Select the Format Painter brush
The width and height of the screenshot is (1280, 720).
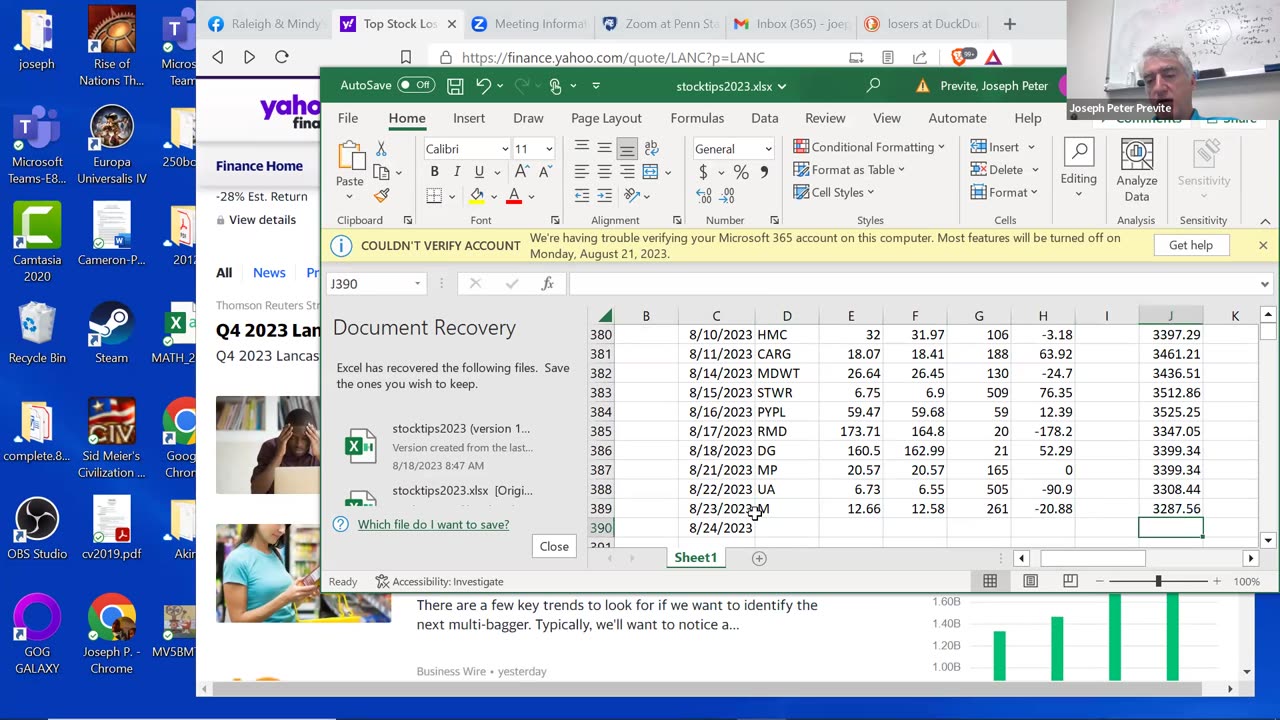pyautogui.click(x=381, y=195)
